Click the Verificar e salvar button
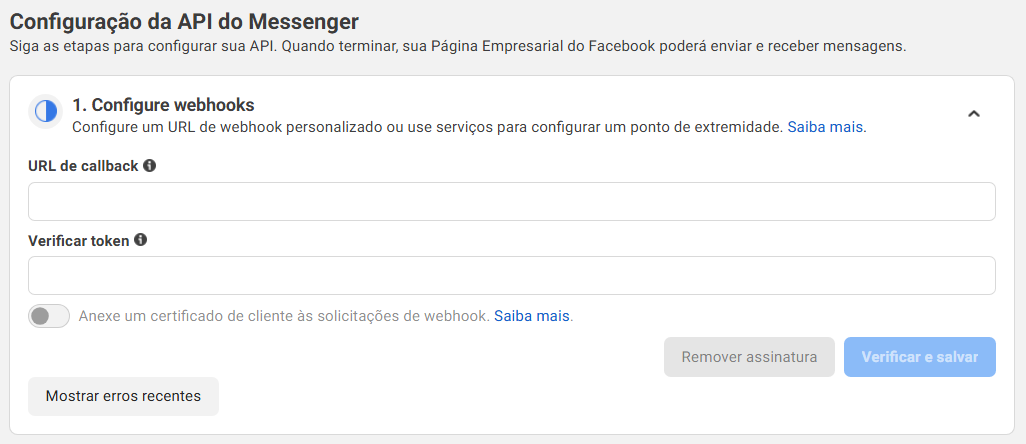The image size is (1026, 444). [919, 357]
